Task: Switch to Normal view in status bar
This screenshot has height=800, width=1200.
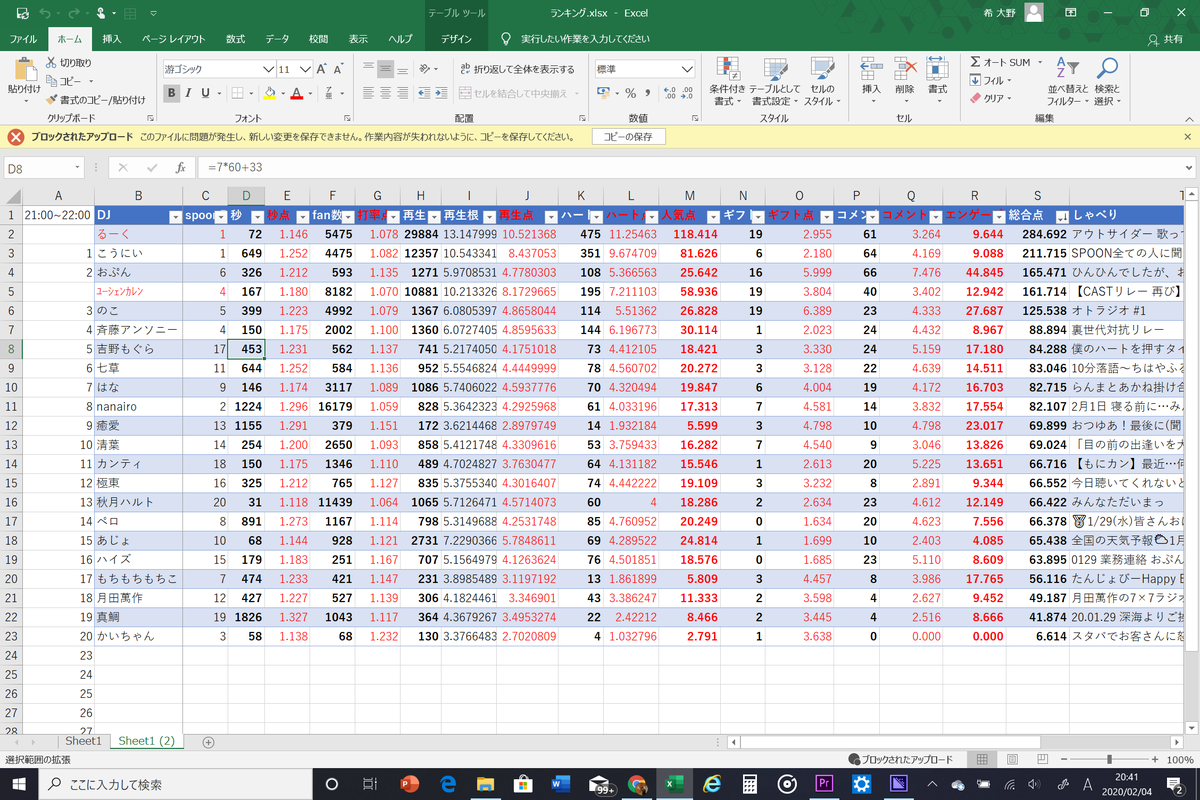Action: [x=983, y=760]
